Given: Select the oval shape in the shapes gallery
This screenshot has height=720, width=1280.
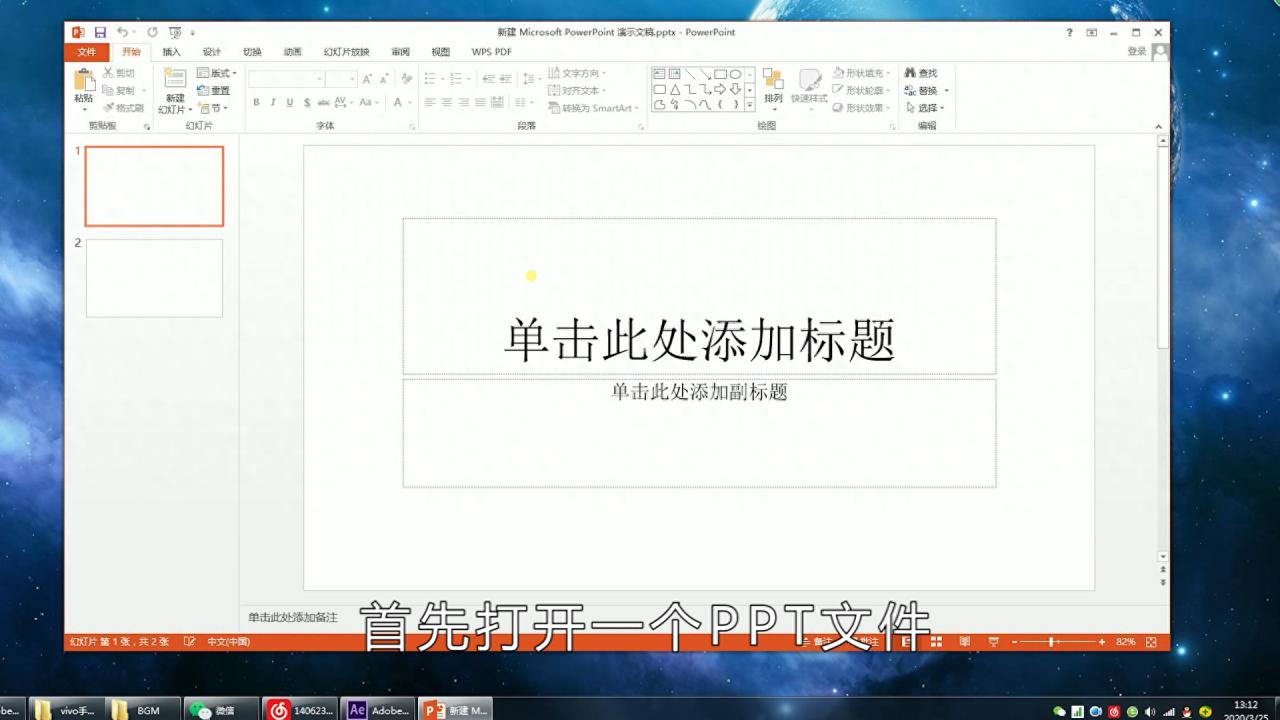Looking at the screenshot, I should (736, 74).
